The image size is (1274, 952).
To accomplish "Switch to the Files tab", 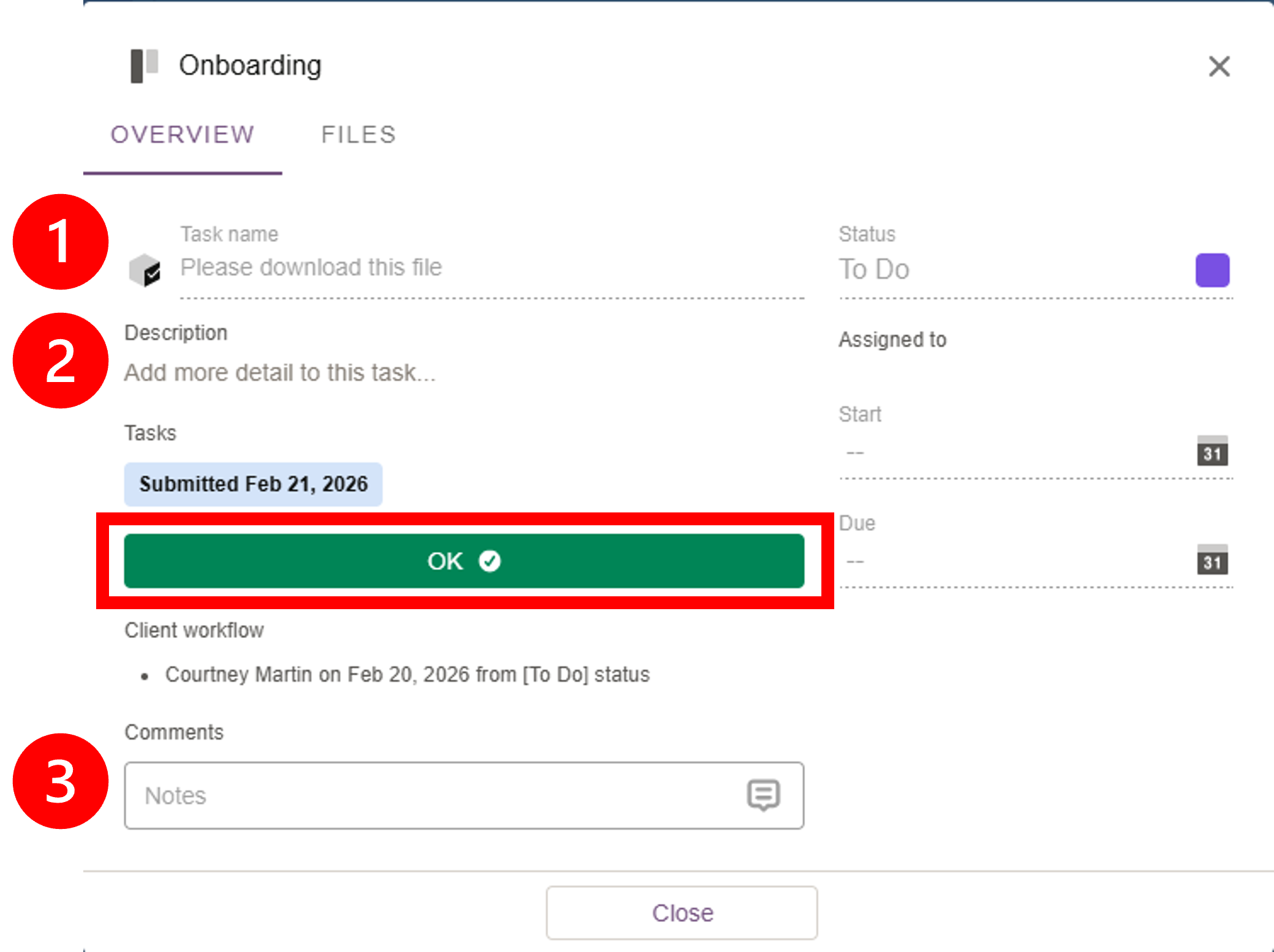I will point(358,135).
